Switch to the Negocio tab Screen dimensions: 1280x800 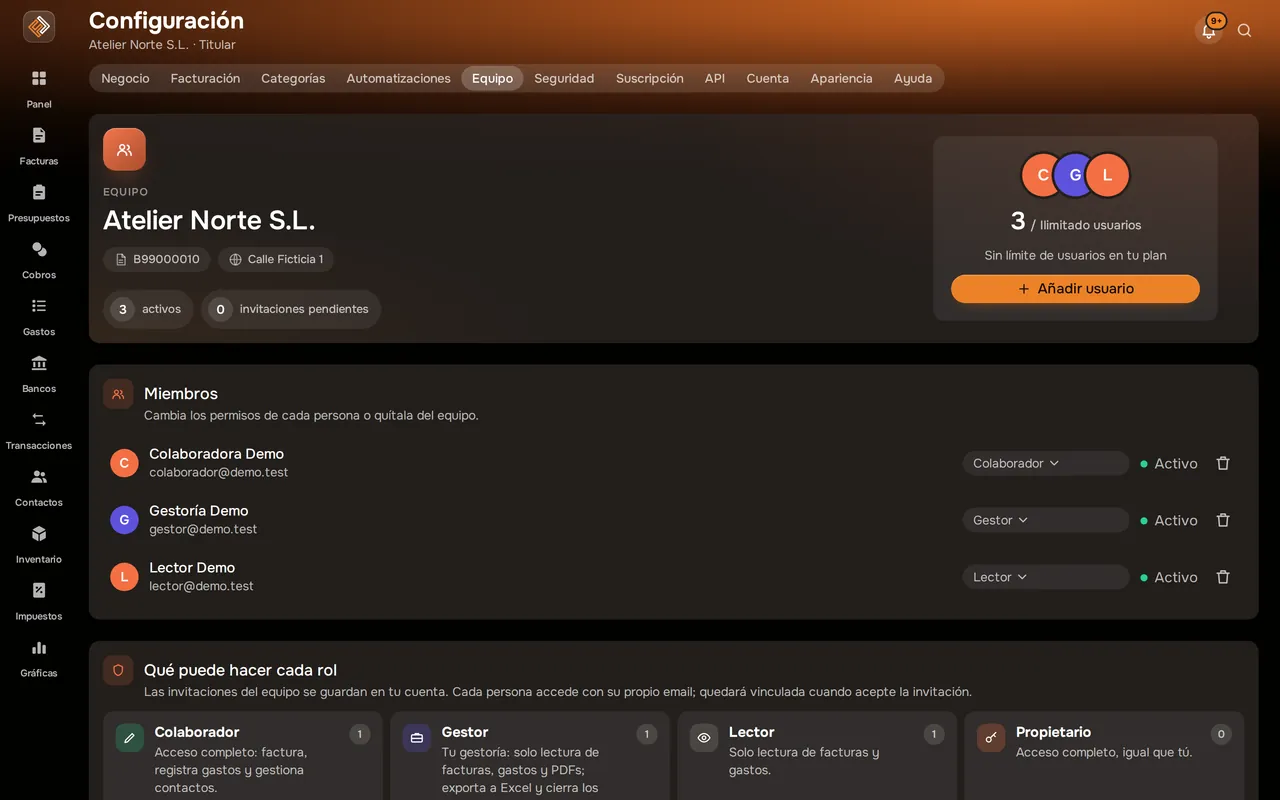point(125,78)
